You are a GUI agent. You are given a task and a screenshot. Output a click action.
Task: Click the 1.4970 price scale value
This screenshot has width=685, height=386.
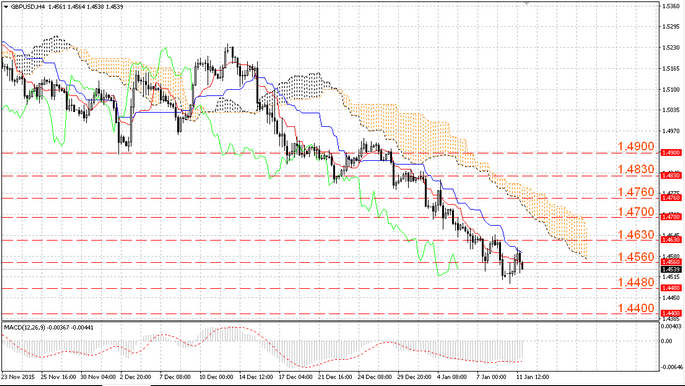(x=670, y=131)
